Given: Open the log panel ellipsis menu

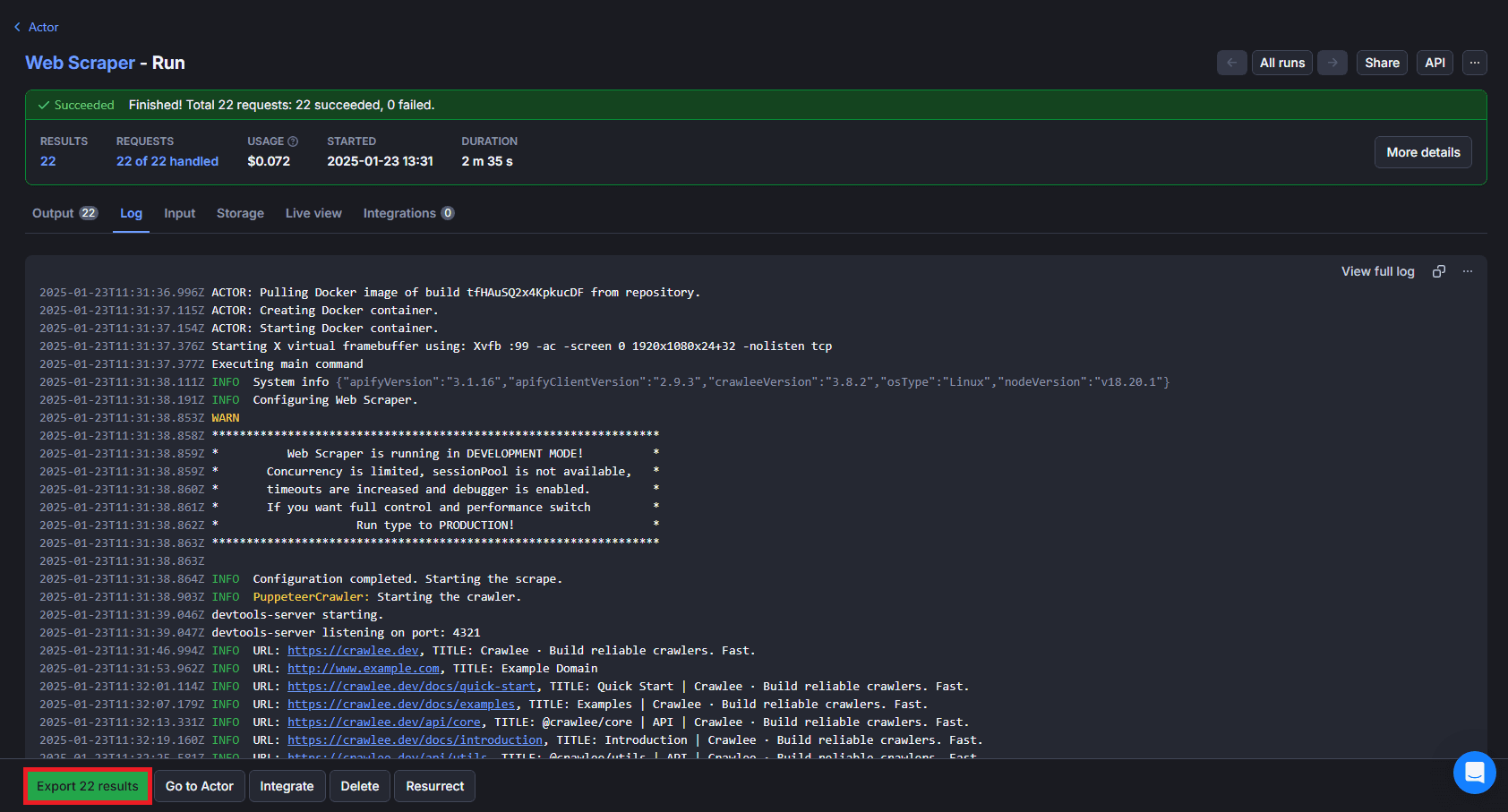Looking at the screenshot, I should (1467, 271).
